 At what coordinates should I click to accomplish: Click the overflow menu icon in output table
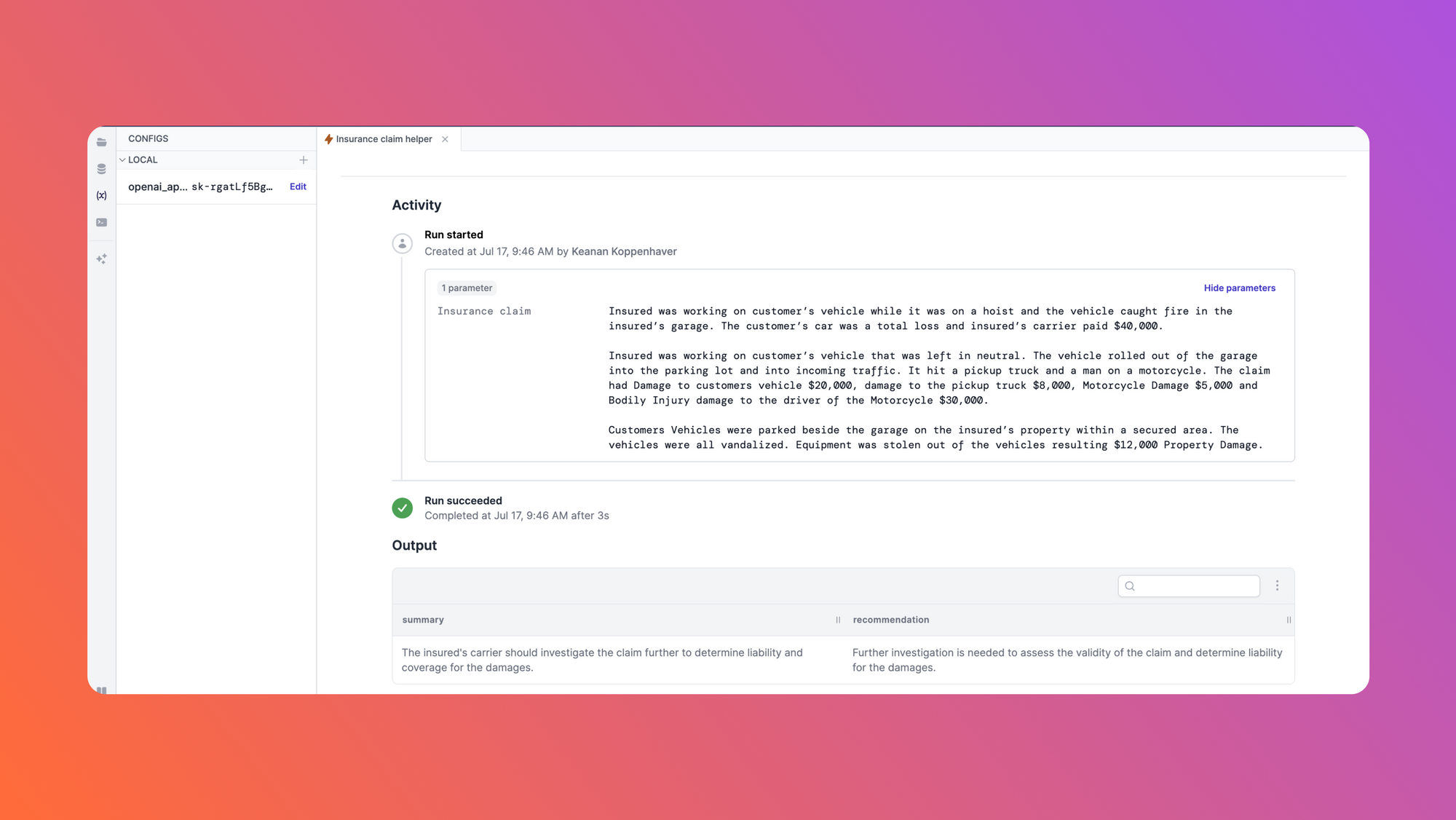(x=1277, y=585)
